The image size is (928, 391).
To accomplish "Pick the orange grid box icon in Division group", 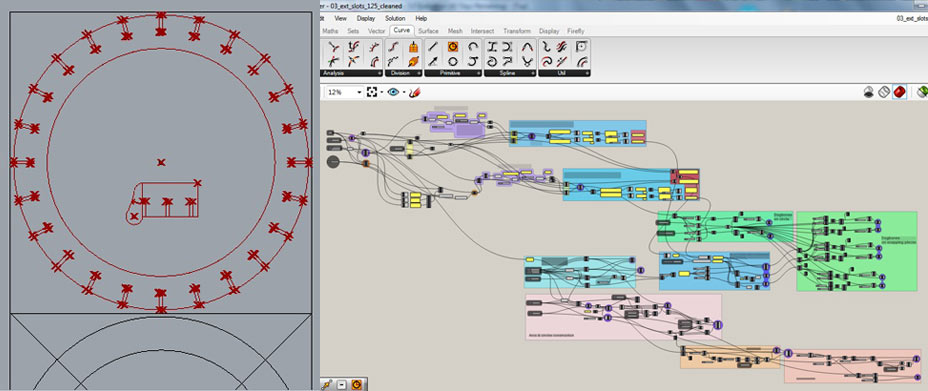I will (x=413, y=47).
